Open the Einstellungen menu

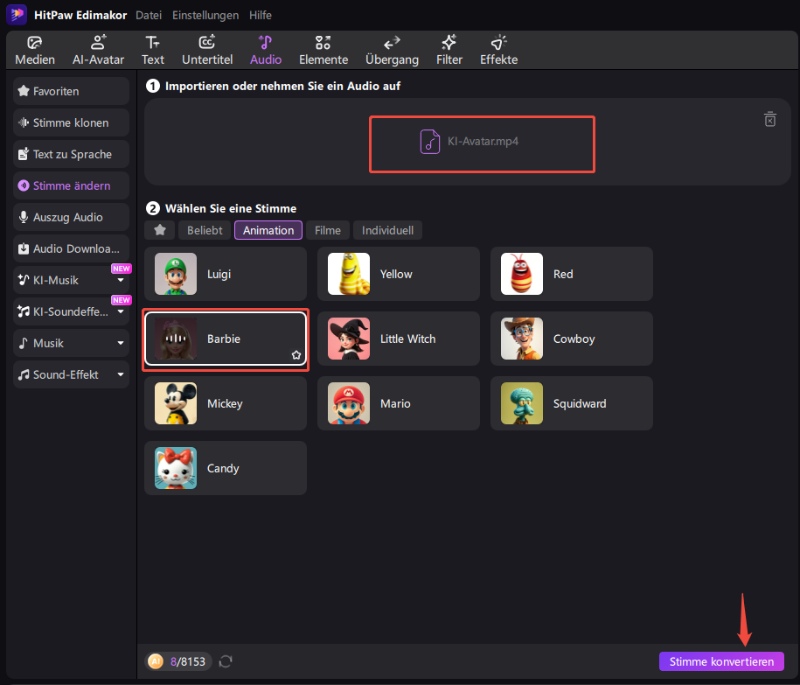[205, 15]
